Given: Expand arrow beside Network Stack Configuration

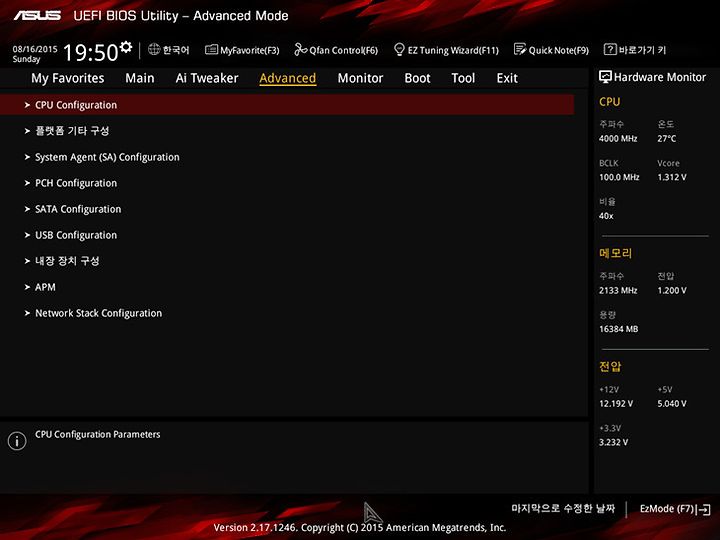Looking at the screenshot, I should (27, 313).
